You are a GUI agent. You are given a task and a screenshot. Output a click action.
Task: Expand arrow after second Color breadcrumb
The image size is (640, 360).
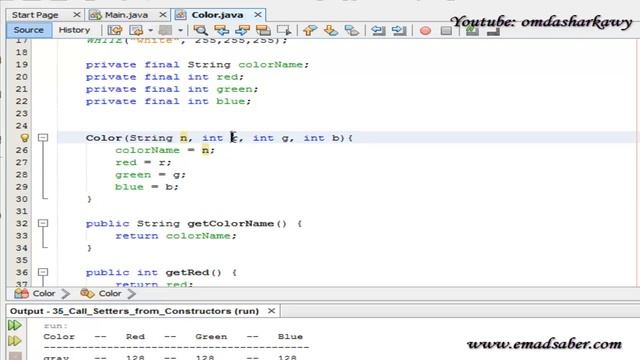(131, 293)
